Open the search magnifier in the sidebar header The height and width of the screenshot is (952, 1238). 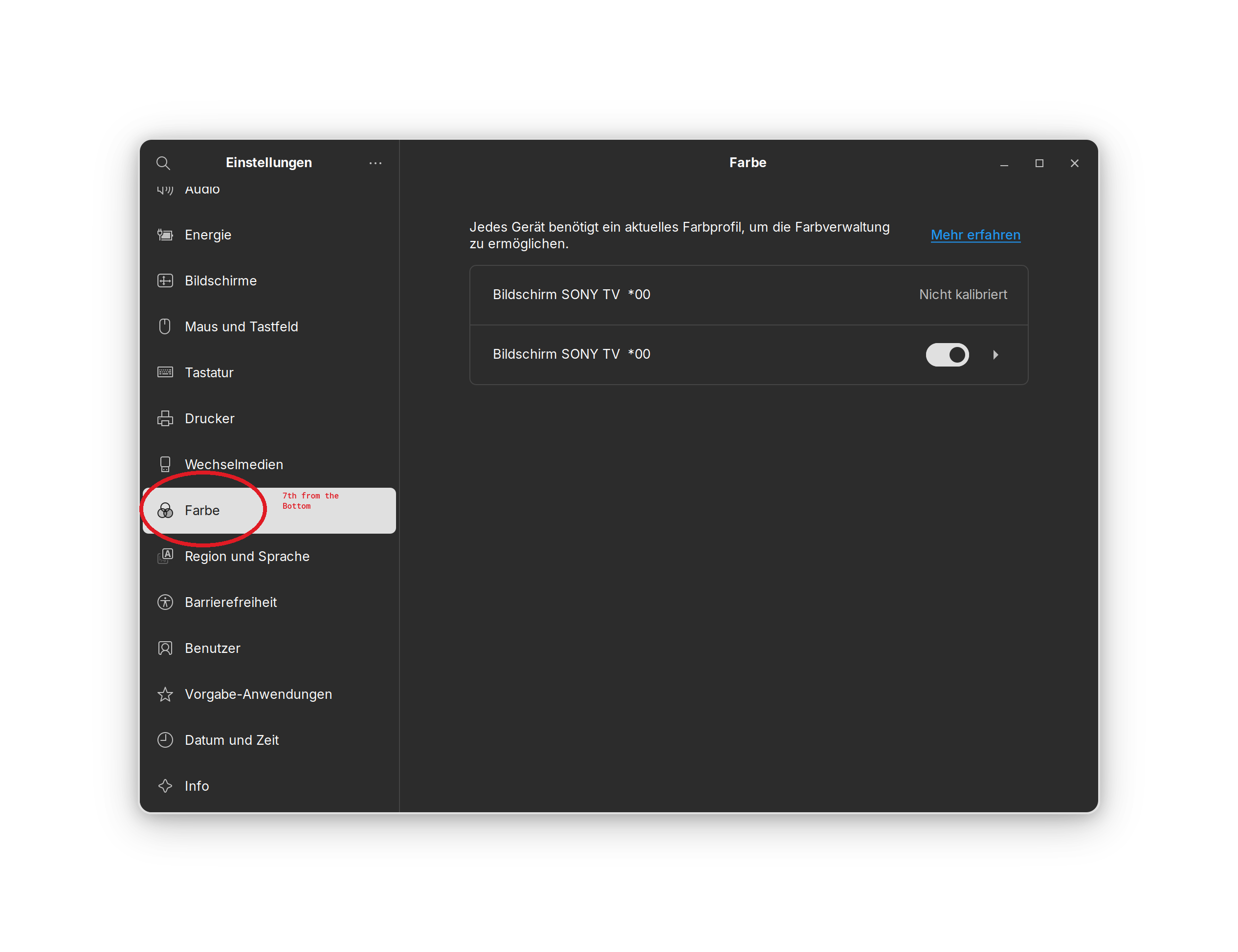[x=163, y=163]
